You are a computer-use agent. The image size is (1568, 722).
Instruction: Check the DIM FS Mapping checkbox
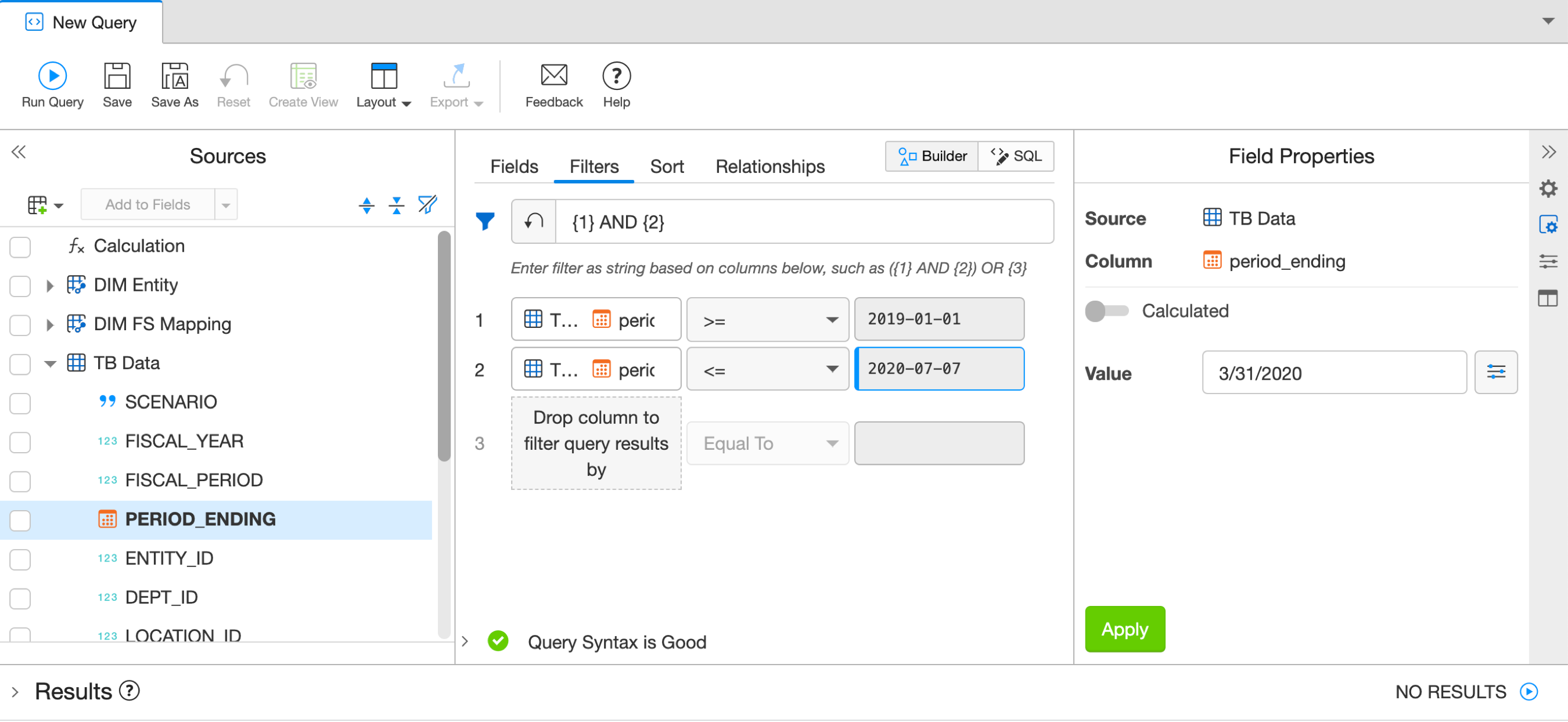coord(20,325)
